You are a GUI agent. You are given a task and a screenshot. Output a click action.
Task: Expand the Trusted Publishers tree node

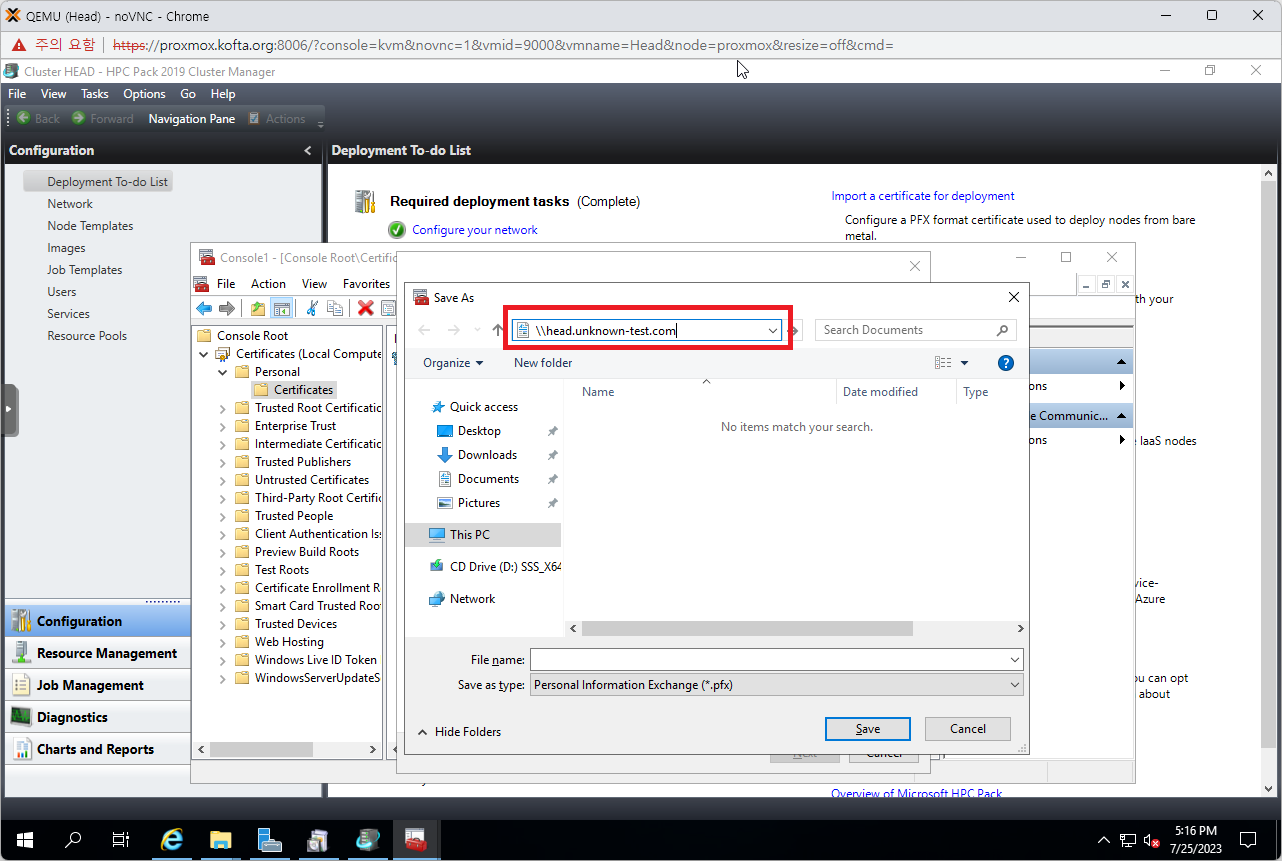point(223,462)
